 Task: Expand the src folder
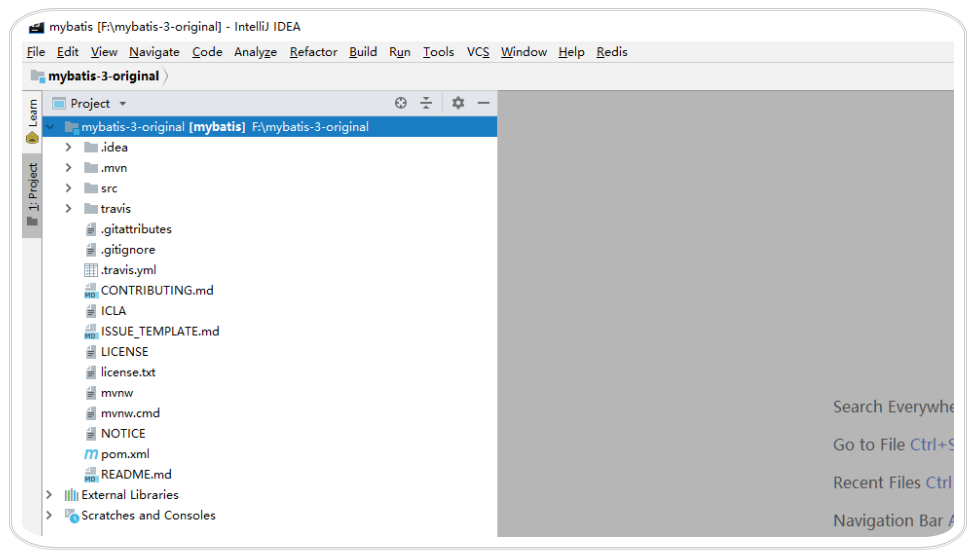click(x=69, y=189)
